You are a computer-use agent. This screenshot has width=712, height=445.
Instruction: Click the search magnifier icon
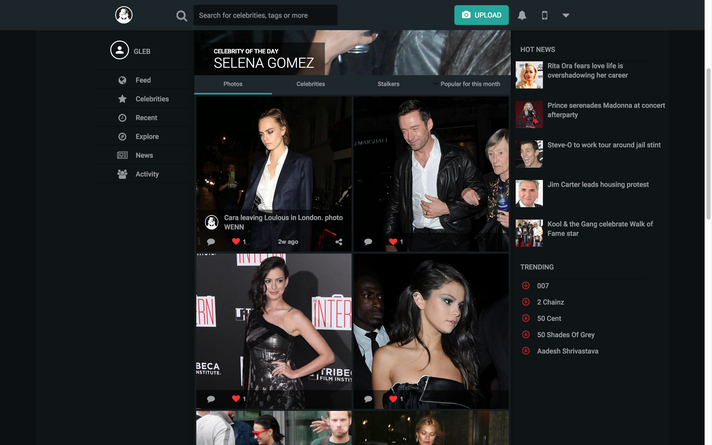point(181,16)
